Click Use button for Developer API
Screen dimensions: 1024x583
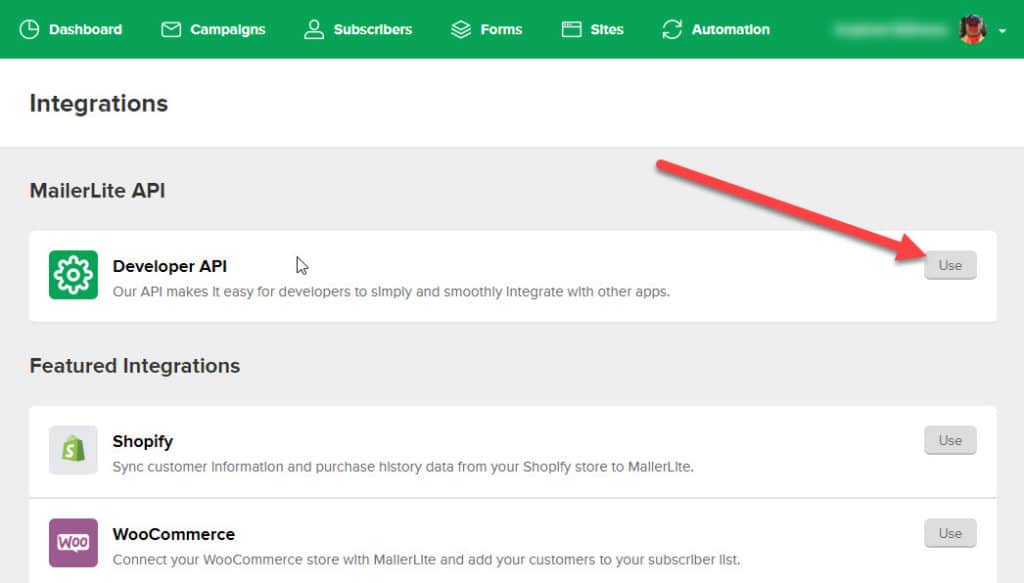pyautogui.click(x=950, y=265)
